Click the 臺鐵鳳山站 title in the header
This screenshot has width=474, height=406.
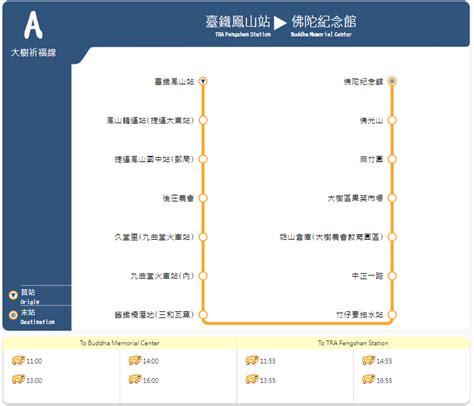click(x=238, y=22)
